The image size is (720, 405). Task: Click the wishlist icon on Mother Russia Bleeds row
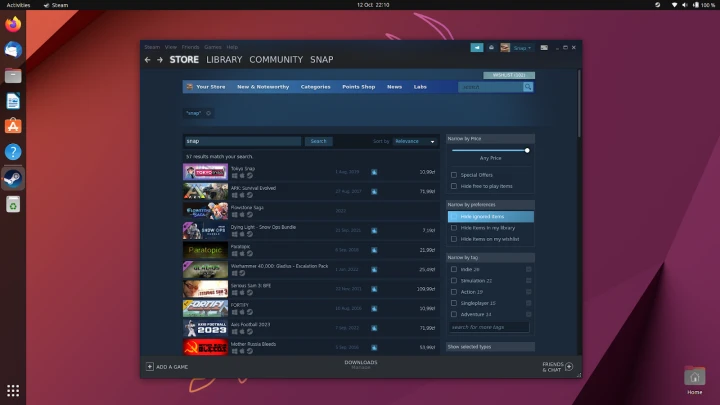click(374, 348)
